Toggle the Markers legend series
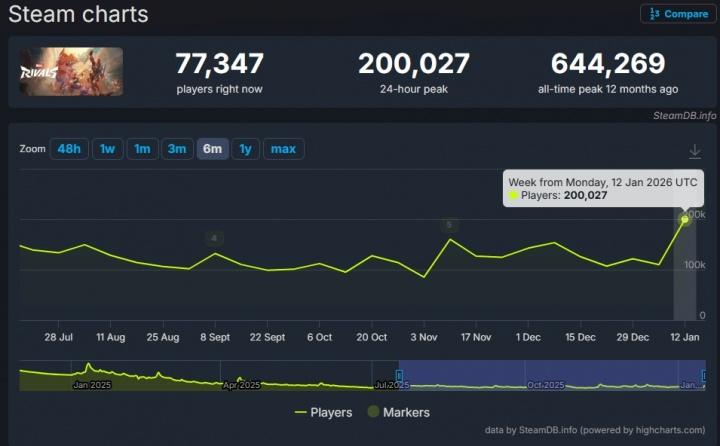Screen dimensions: 720x446 399,412
